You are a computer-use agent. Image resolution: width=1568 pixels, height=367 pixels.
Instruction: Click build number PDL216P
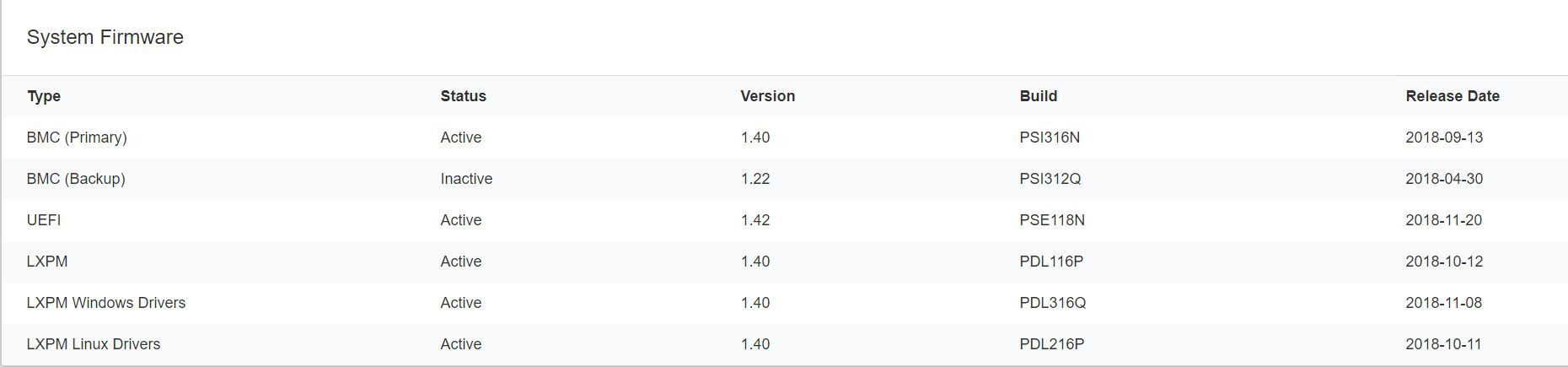[1051, 344]
